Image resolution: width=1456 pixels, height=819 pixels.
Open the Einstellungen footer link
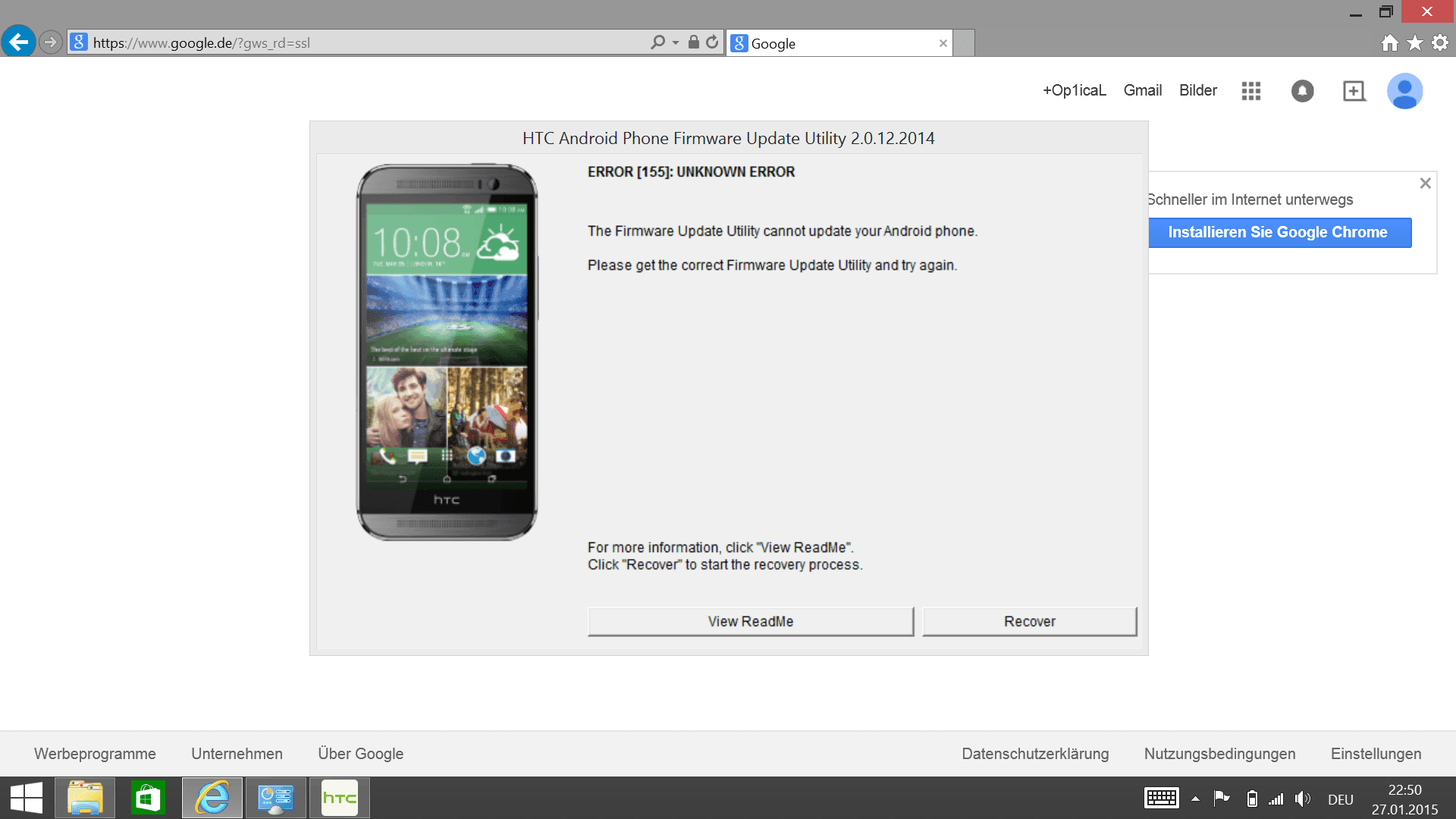pos(1376,754)
